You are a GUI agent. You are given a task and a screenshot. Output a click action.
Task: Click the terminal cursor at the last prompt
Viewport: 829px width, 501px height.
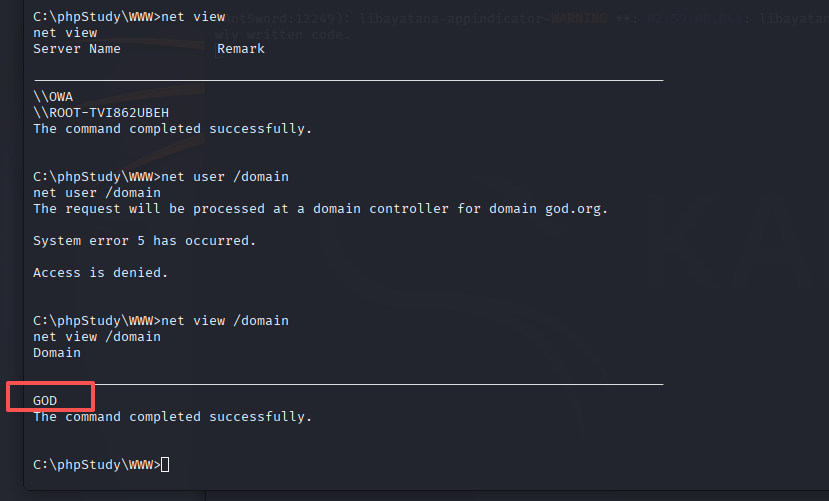coord(165,465)
